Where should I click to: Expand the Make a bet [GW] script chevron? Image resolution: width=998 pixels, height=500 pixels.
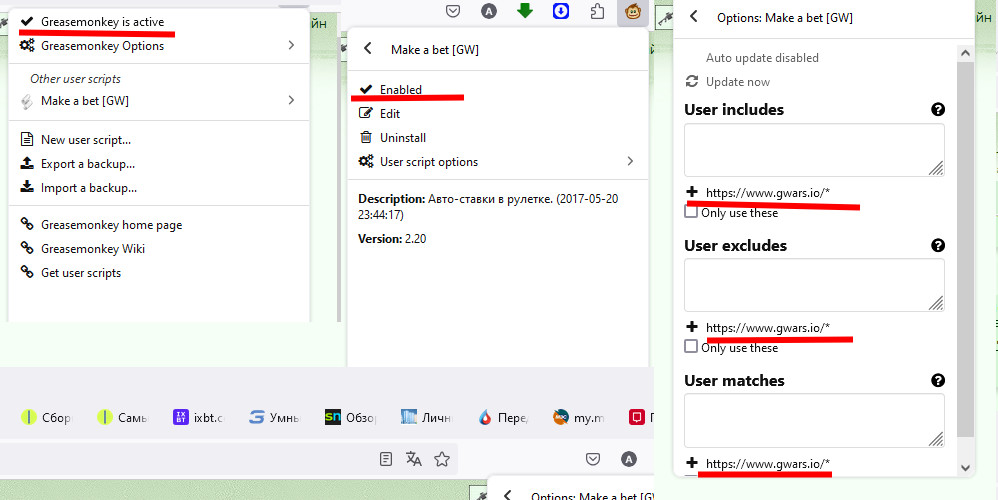pos(291,100)
